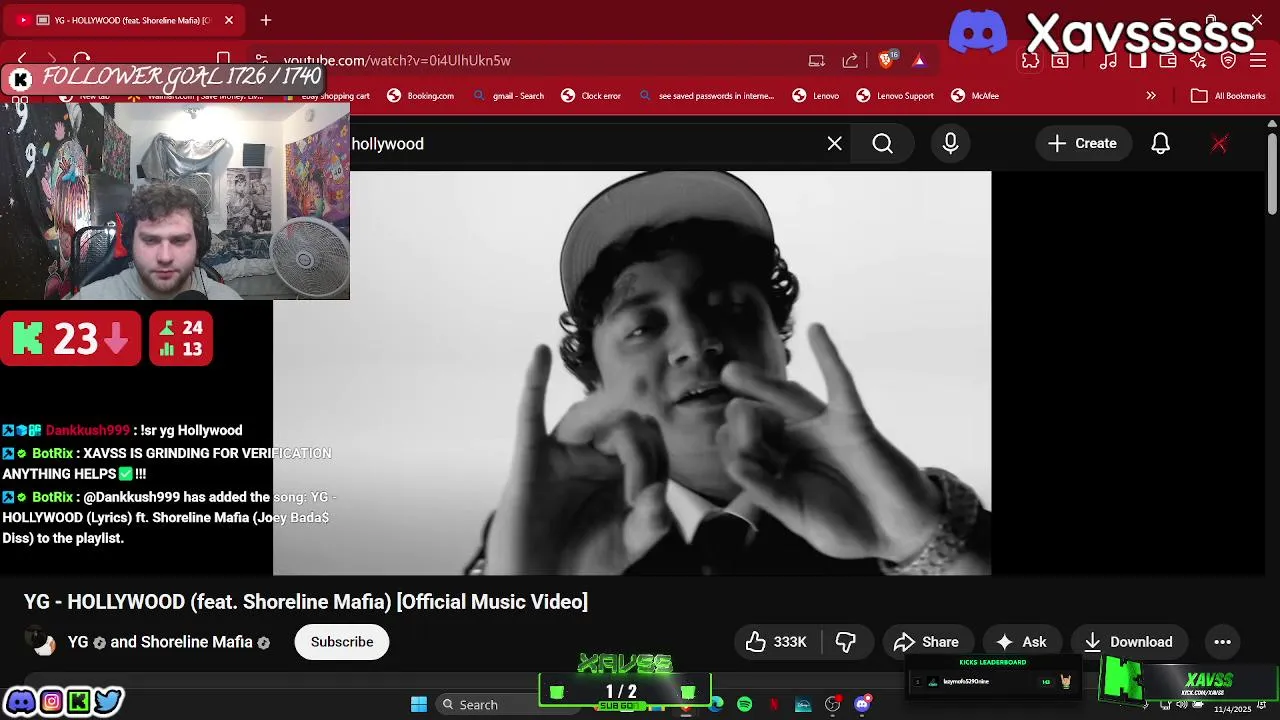Start voice search with microphone icon
This screenshot has height=720, width=1280.
point(950,144)
